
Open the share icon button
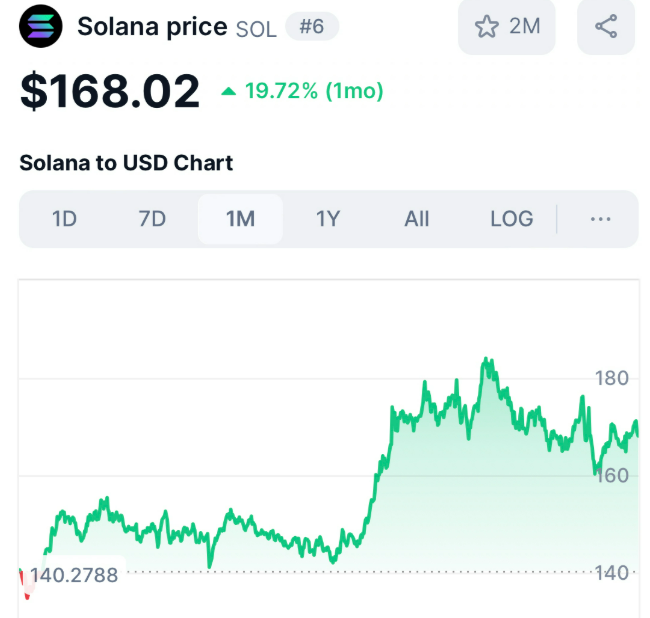tap(606, 27)
